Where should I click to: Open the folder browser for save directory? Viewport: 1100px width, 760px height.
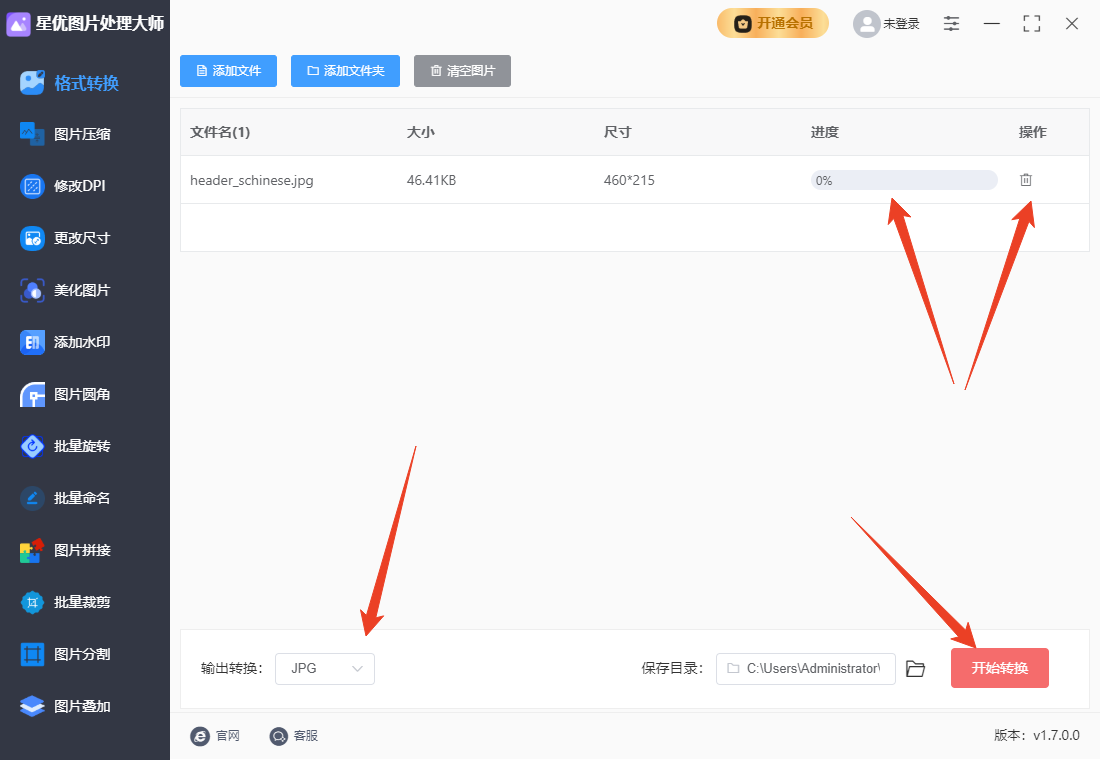[x=915, y=668]
